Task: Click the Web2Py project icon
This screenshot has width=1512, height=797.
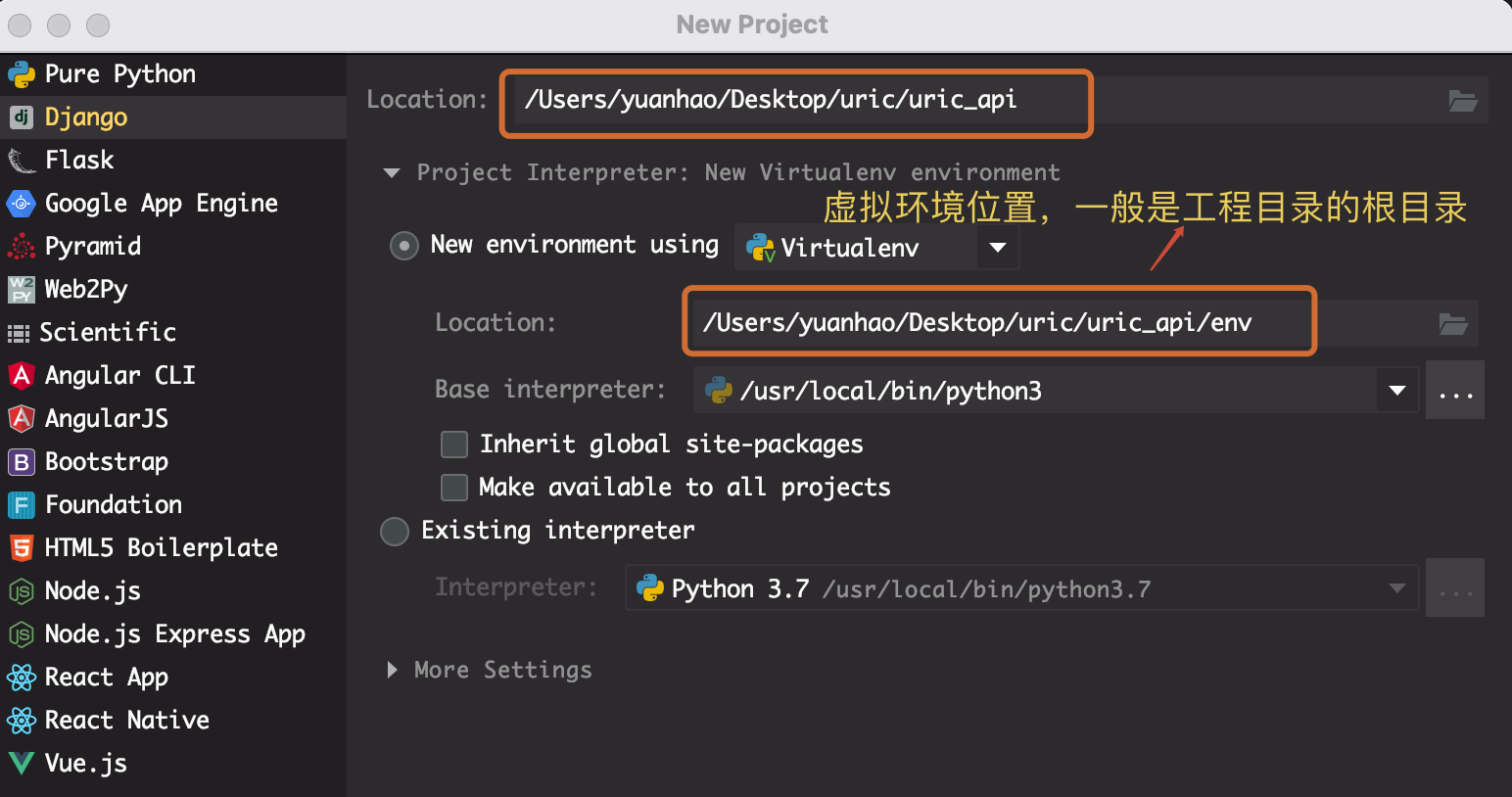Action: [22, 290]
